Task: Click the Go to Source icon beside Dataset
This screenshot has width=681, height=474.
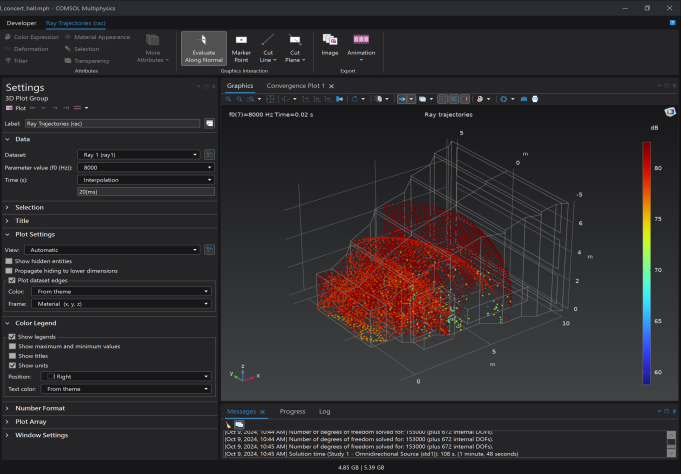Action: tap(209, 154)
